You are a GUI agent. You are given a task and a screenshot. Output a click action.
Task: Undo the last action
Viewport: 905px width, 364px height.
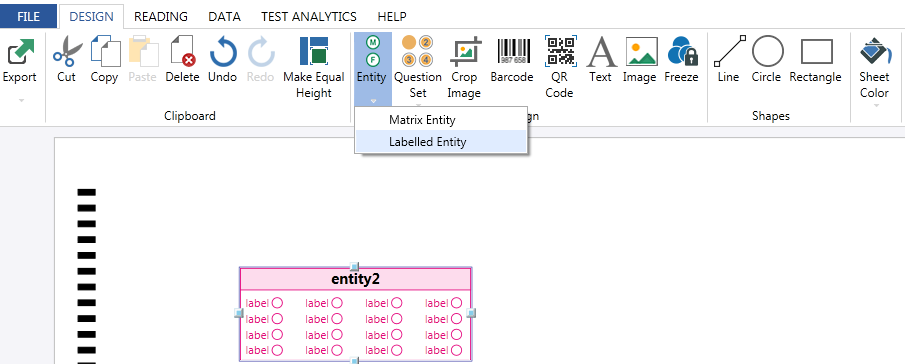point(222,51)
